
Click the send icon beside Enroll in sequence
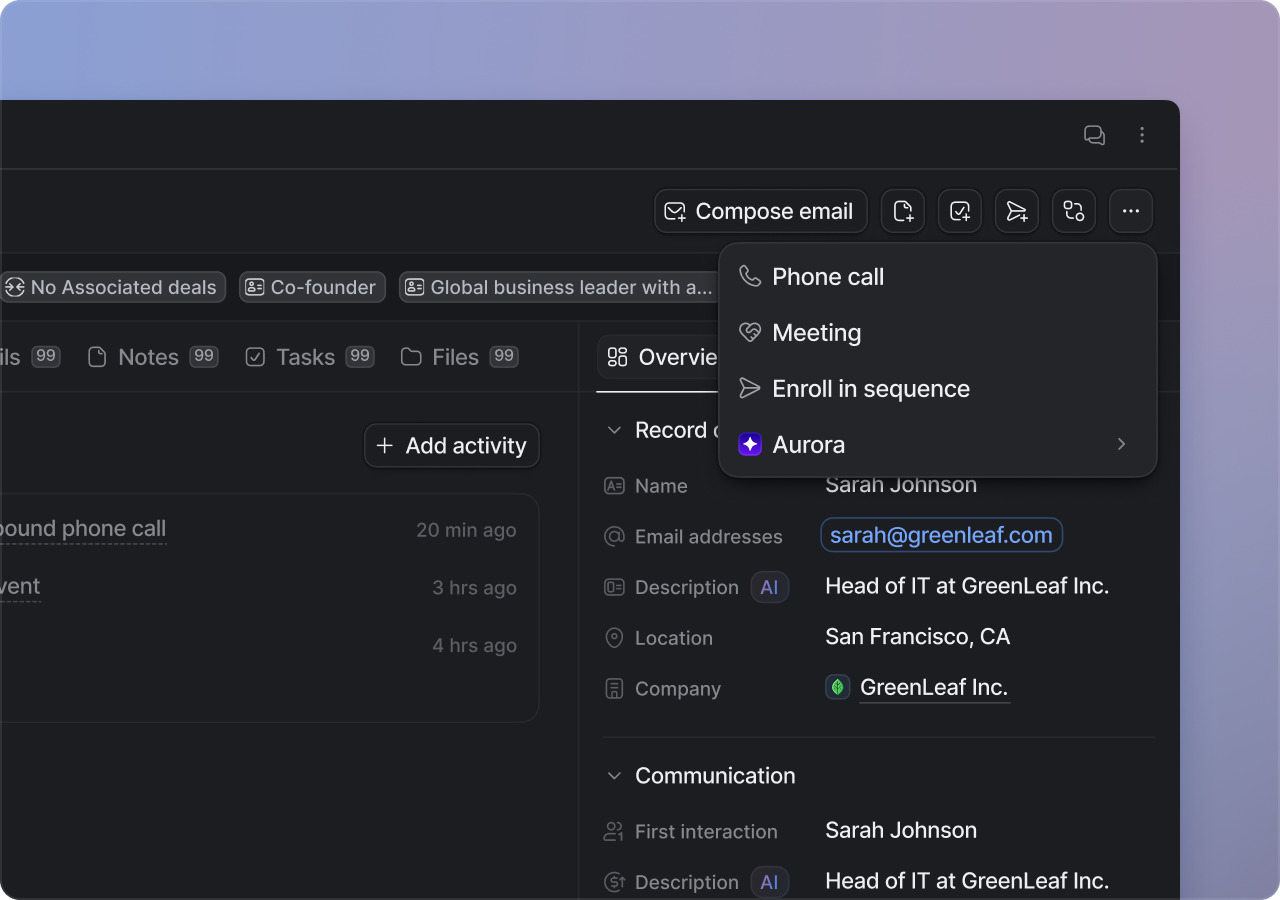[750, 388]
